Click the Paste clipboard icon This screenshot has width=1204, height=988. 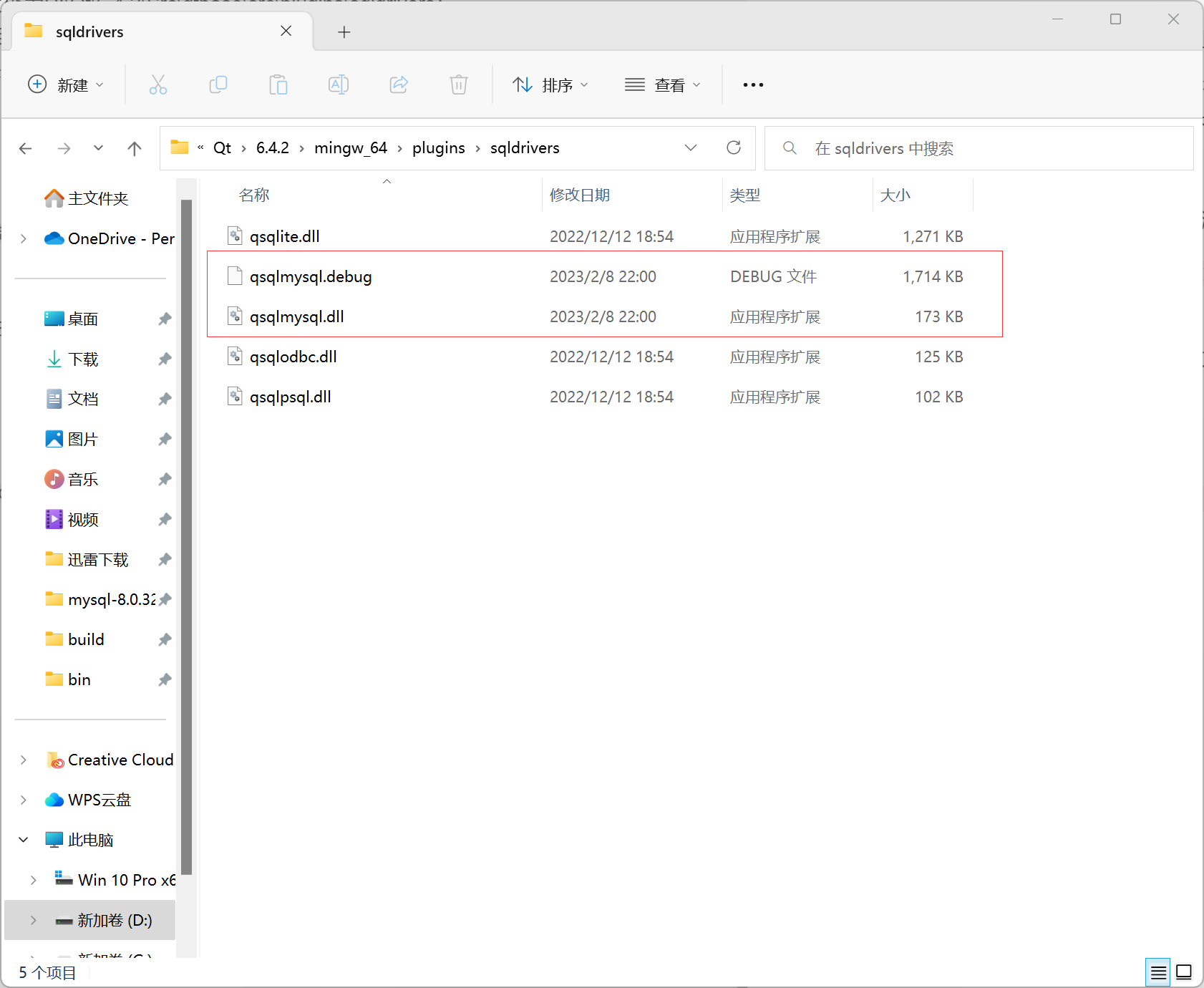click(x=278, y=85)
